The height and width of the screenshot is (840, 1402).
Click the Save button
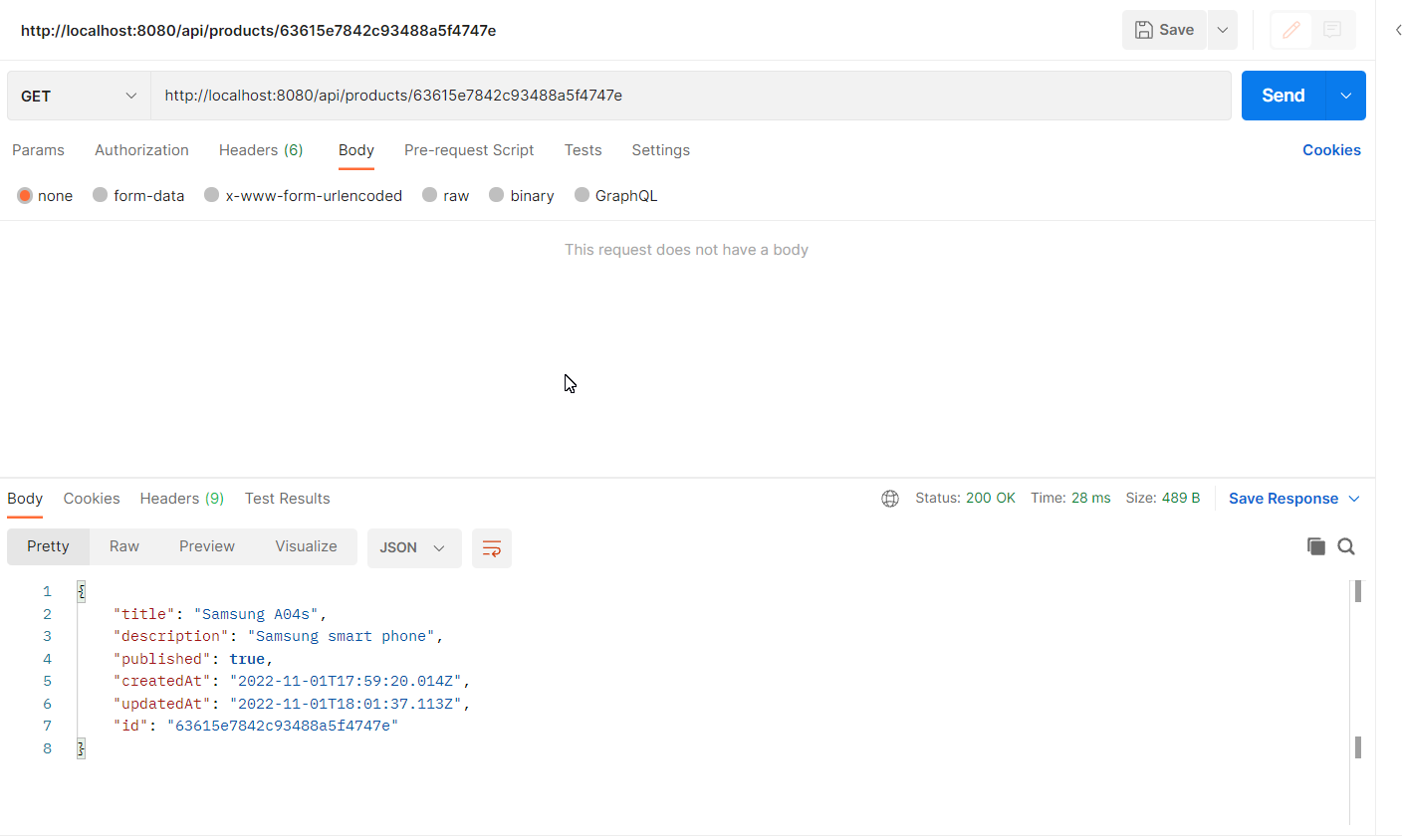1164,30
